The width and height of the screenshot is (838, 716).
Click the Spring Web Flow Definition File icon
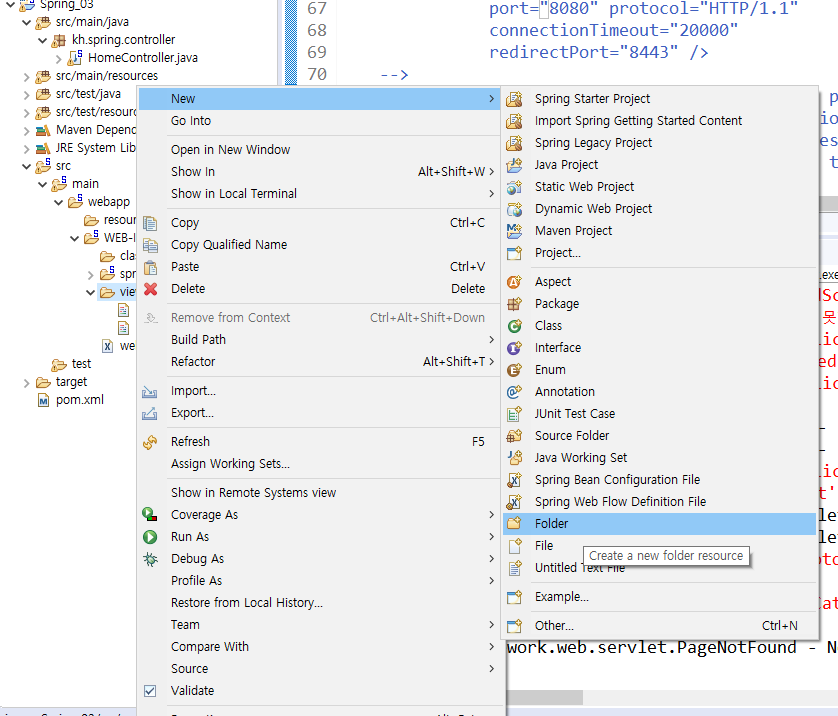click(514, 502)
